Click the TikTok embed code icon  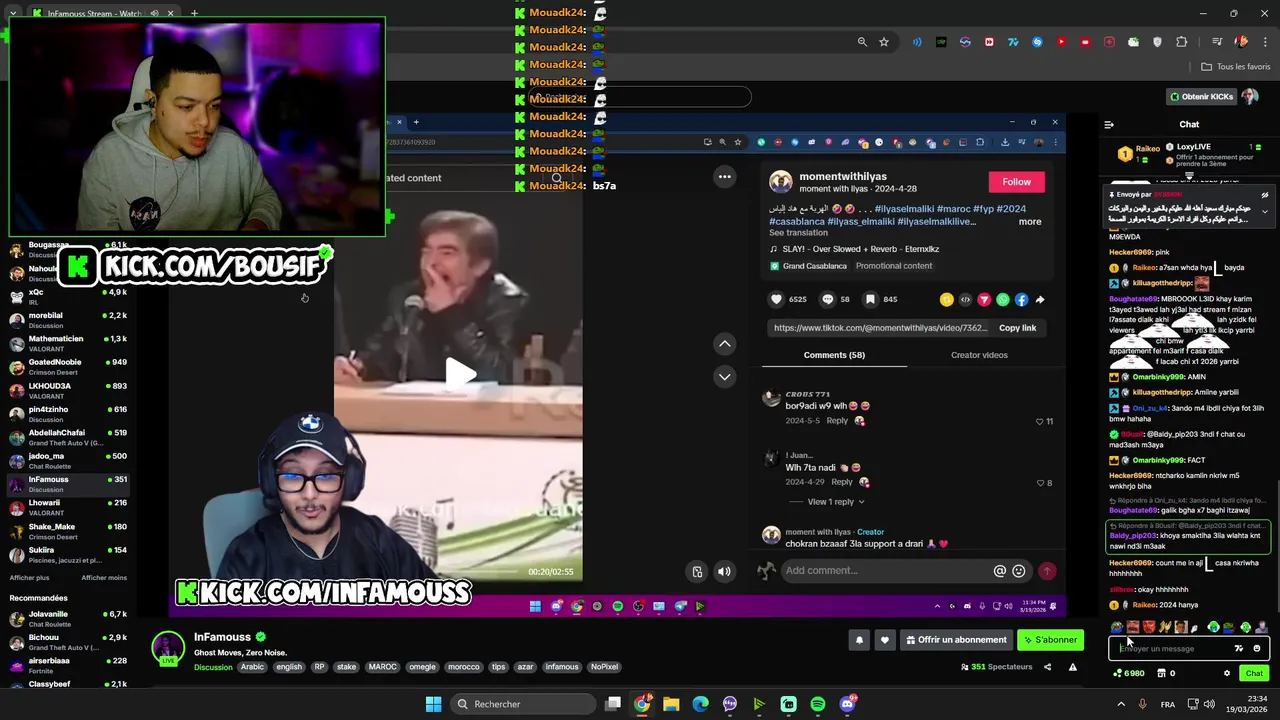pyautogui.click(x=965, y=299)
